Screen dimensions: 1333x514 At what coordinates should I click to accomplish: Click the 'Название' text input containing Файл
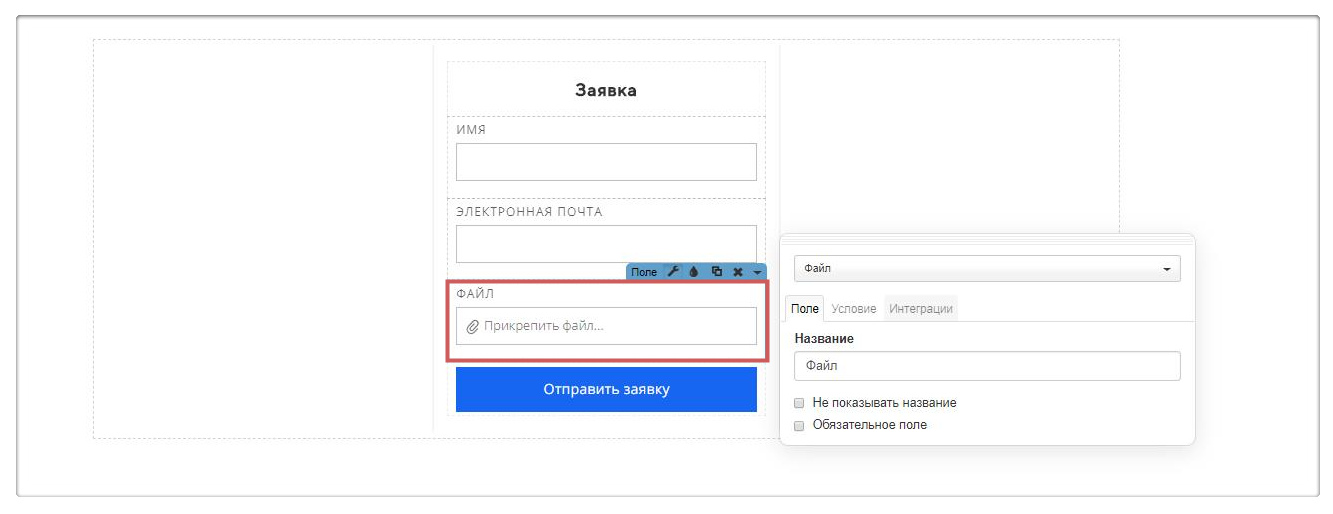986,366
